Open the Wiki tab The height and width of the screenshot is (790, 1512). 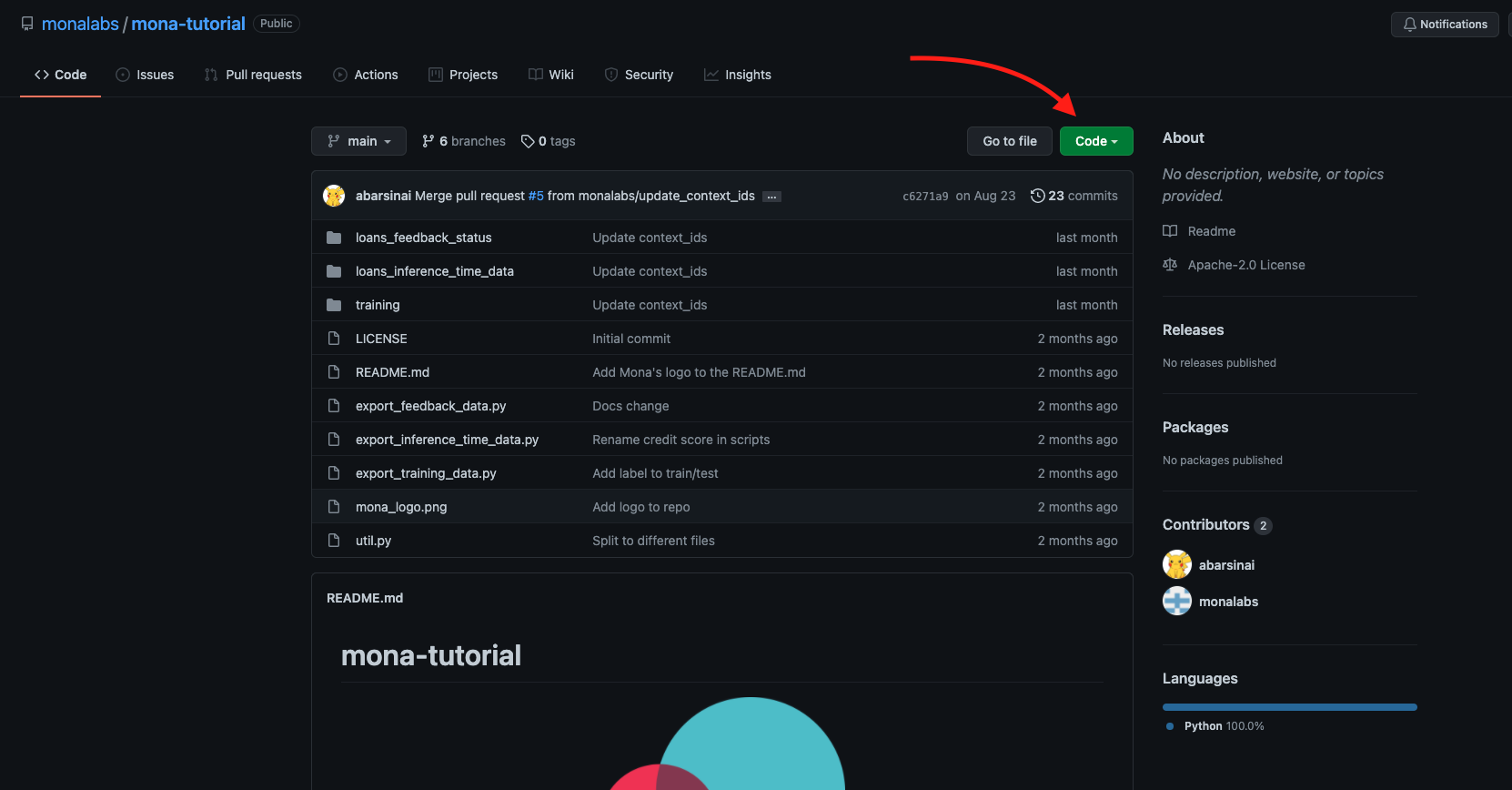tap(551, 75)
